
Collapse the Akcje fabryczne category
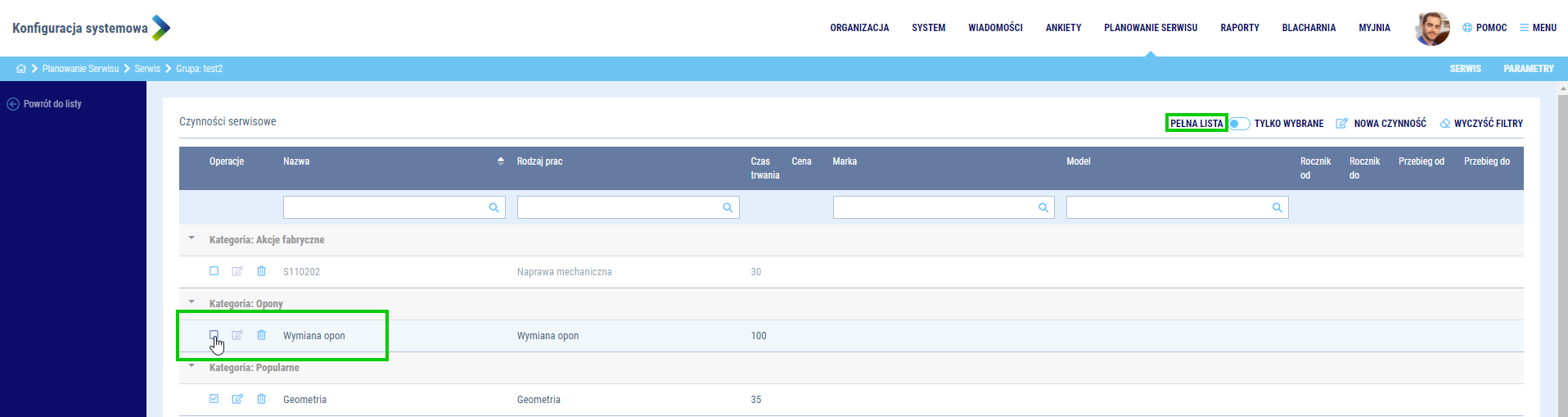191,238
